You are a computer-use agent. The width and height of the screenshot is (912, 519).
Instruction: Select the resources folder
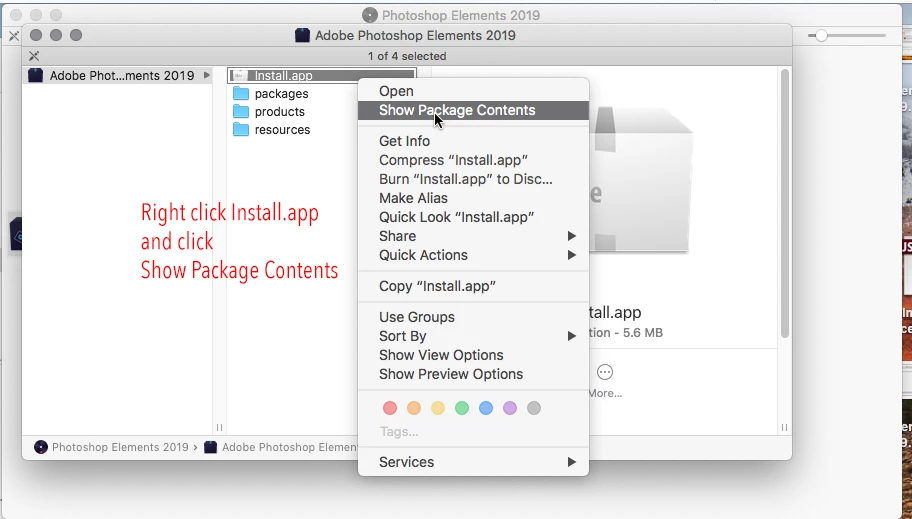[282, 130]
